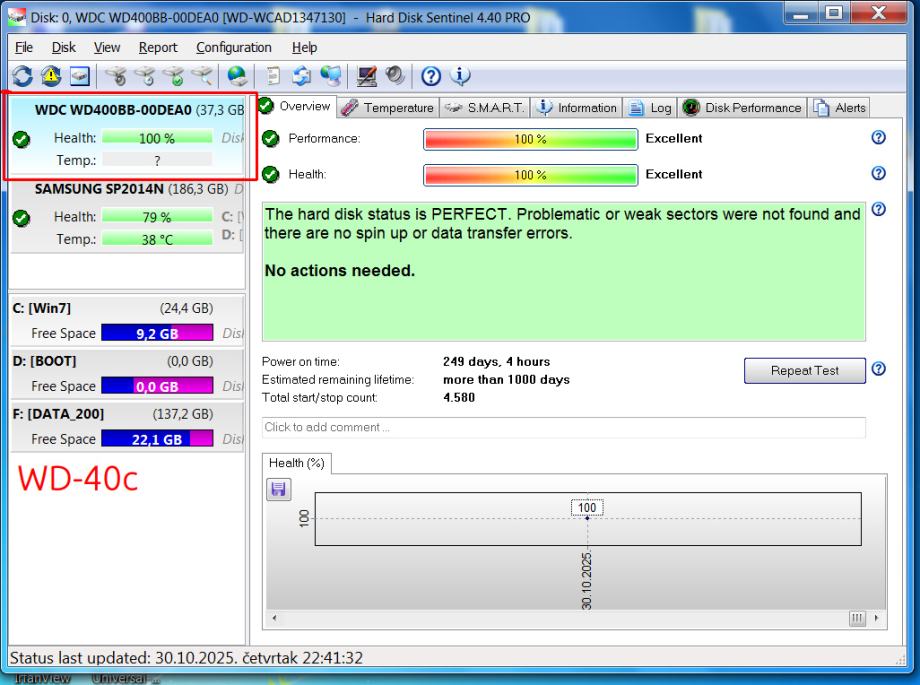This screenshot has height=685, width=920.
Task: Click the SAMSUNG health bar showing 79 %
Action: click(157, 217)
